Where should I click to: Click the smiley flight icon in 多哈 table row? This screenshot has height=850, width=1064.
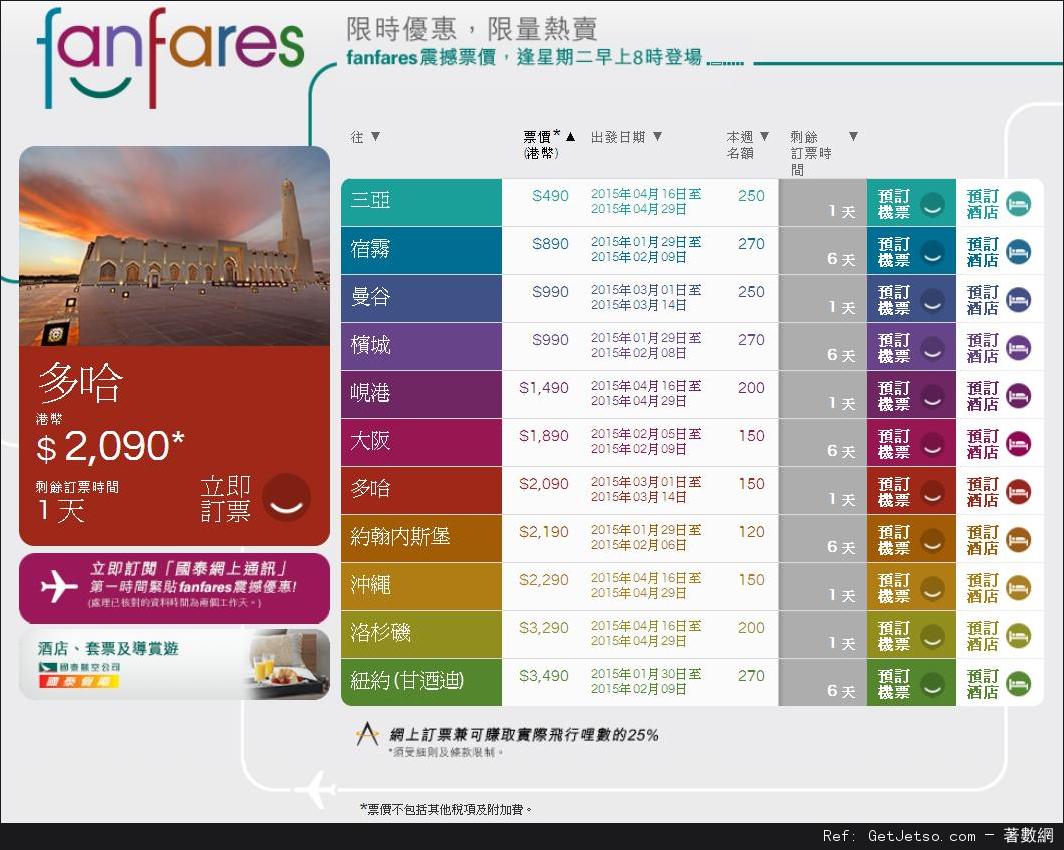(x=932, y=492)
